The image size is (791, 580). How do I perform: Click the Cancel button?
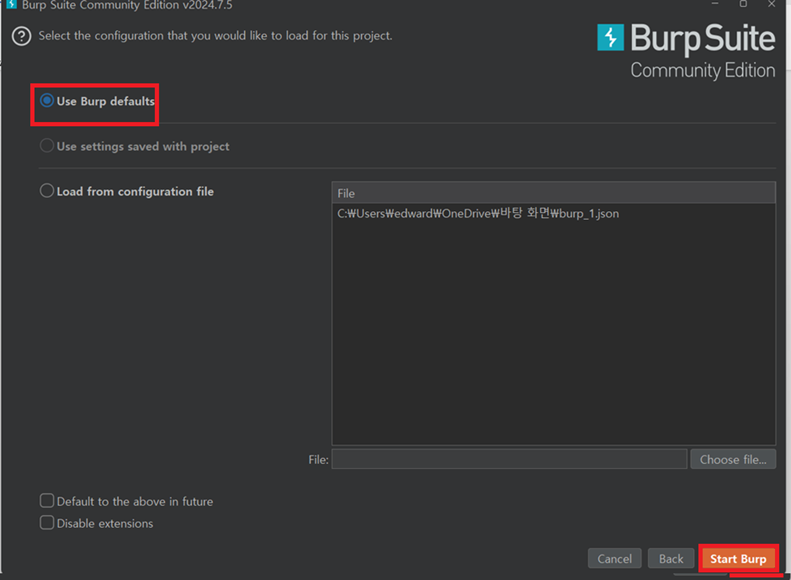(x=614, y=558)
